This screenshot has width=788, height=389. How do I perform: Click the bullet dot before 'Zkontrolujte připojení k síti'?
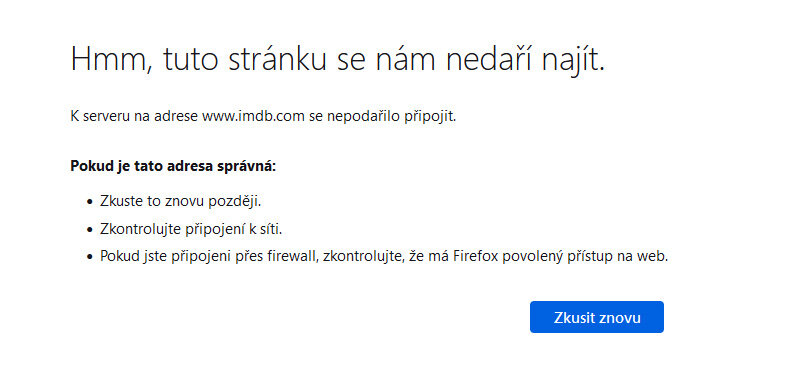tap(90, 230)
